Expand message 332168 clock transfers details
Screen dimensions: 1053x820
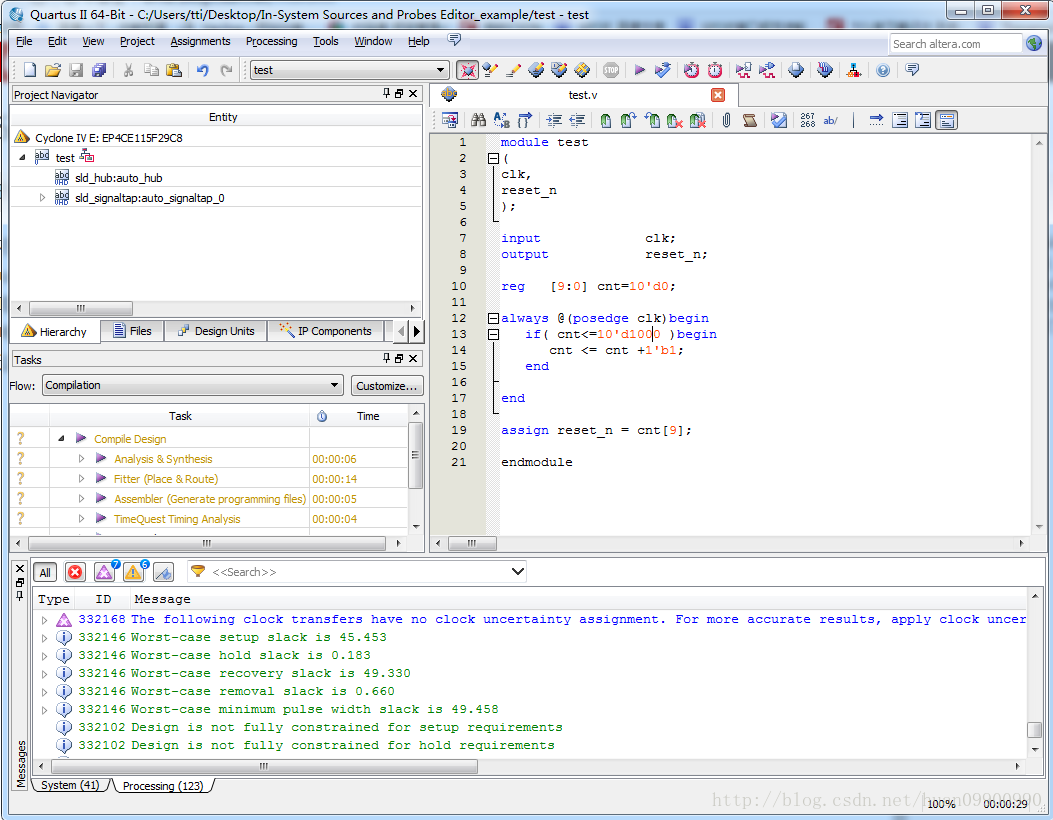pyautogui.click(x=44, y=620)
